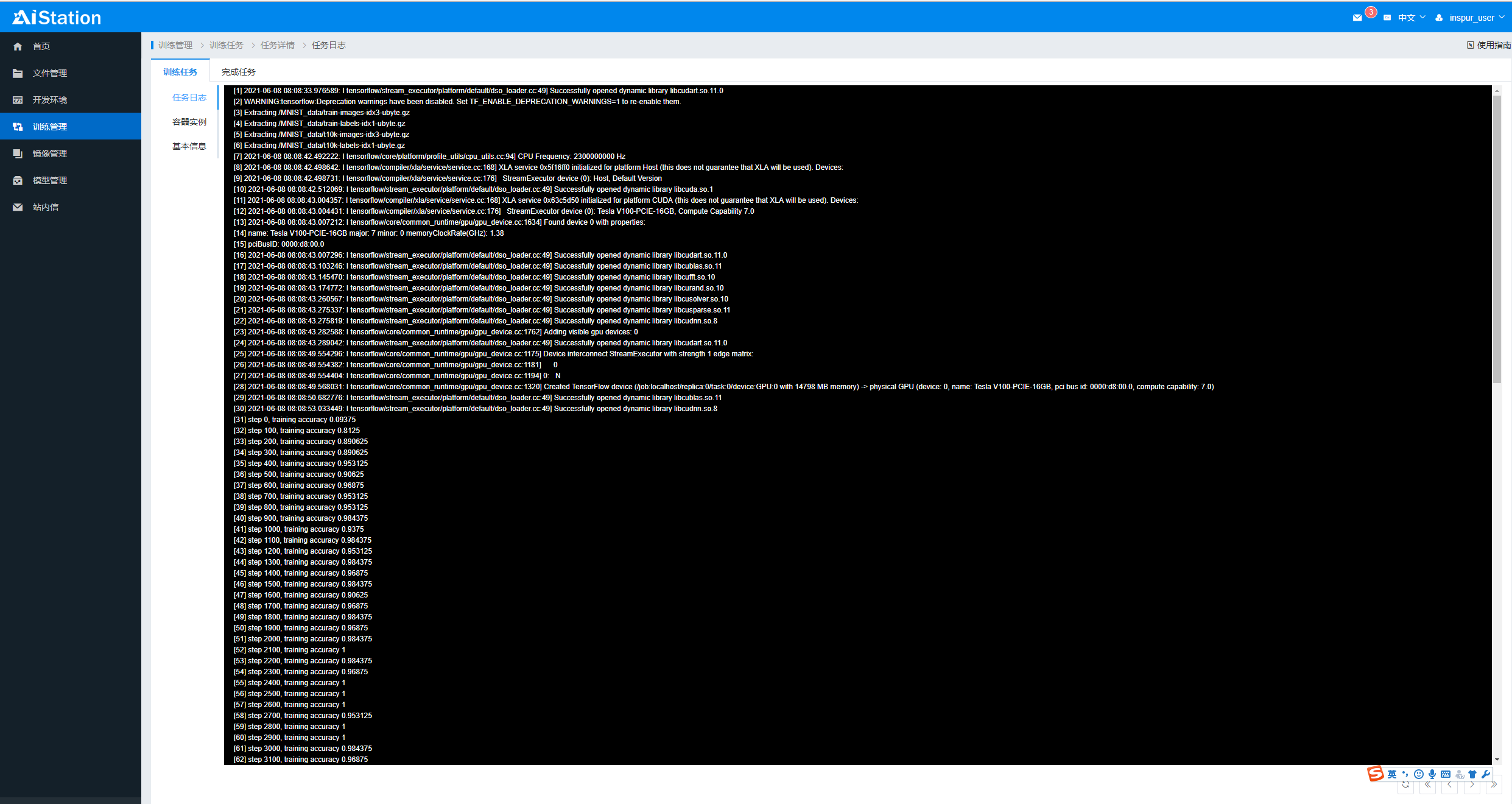The image size is (1512, 804).
Task: Open the mail notifications envelope icon
Action: click(1357, 18)
